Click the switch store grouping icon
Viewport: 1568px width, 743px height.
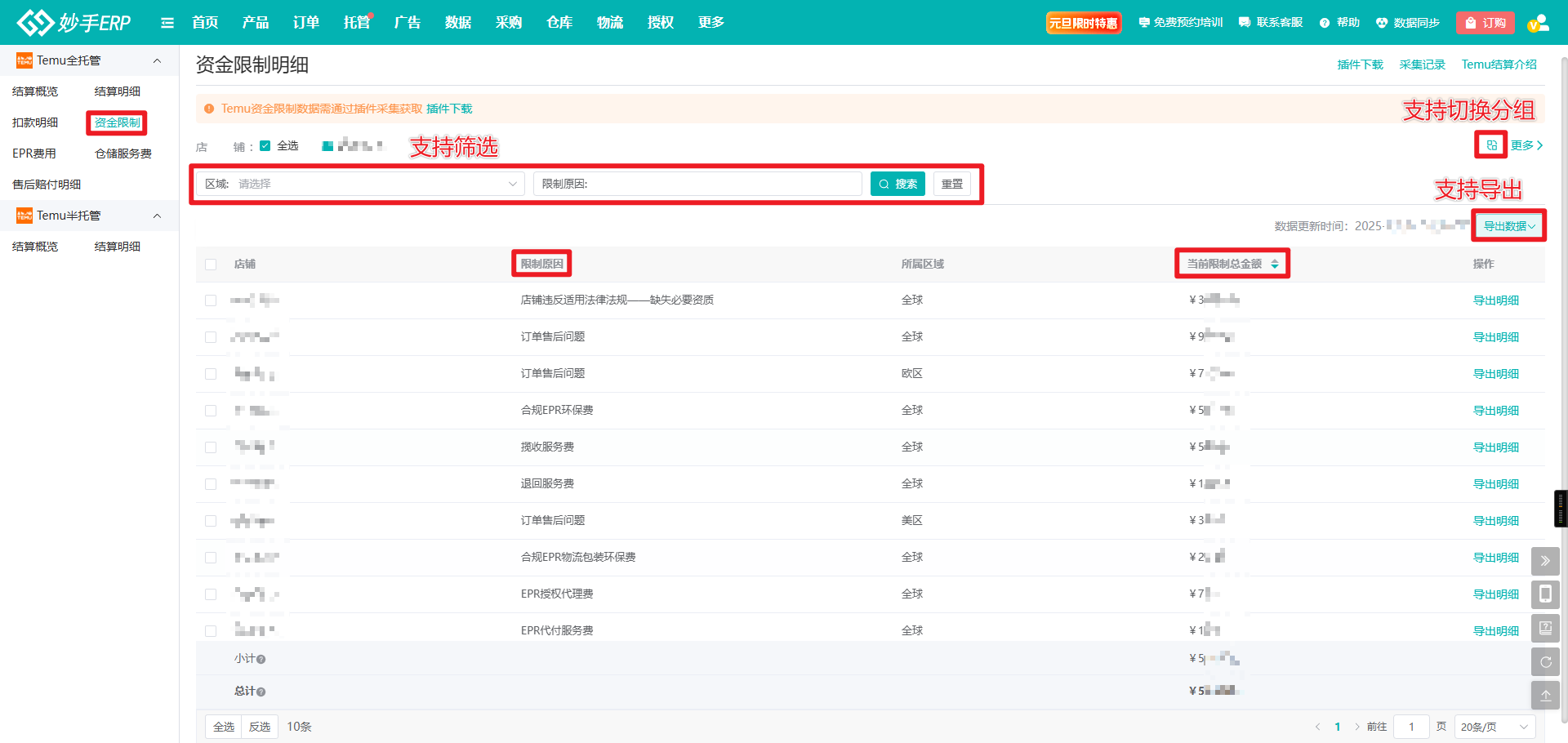[x=1491, y=145]
